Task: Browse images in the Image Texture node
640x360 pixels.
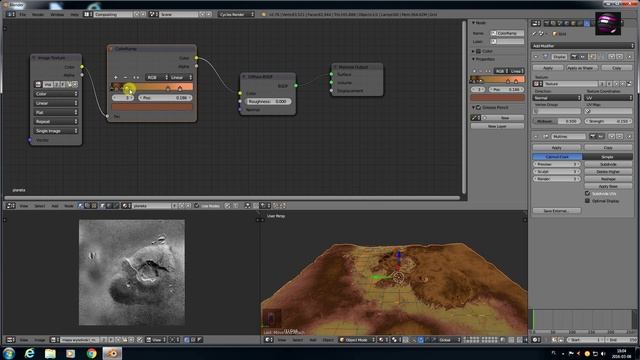Action: [x=38, y=84]
